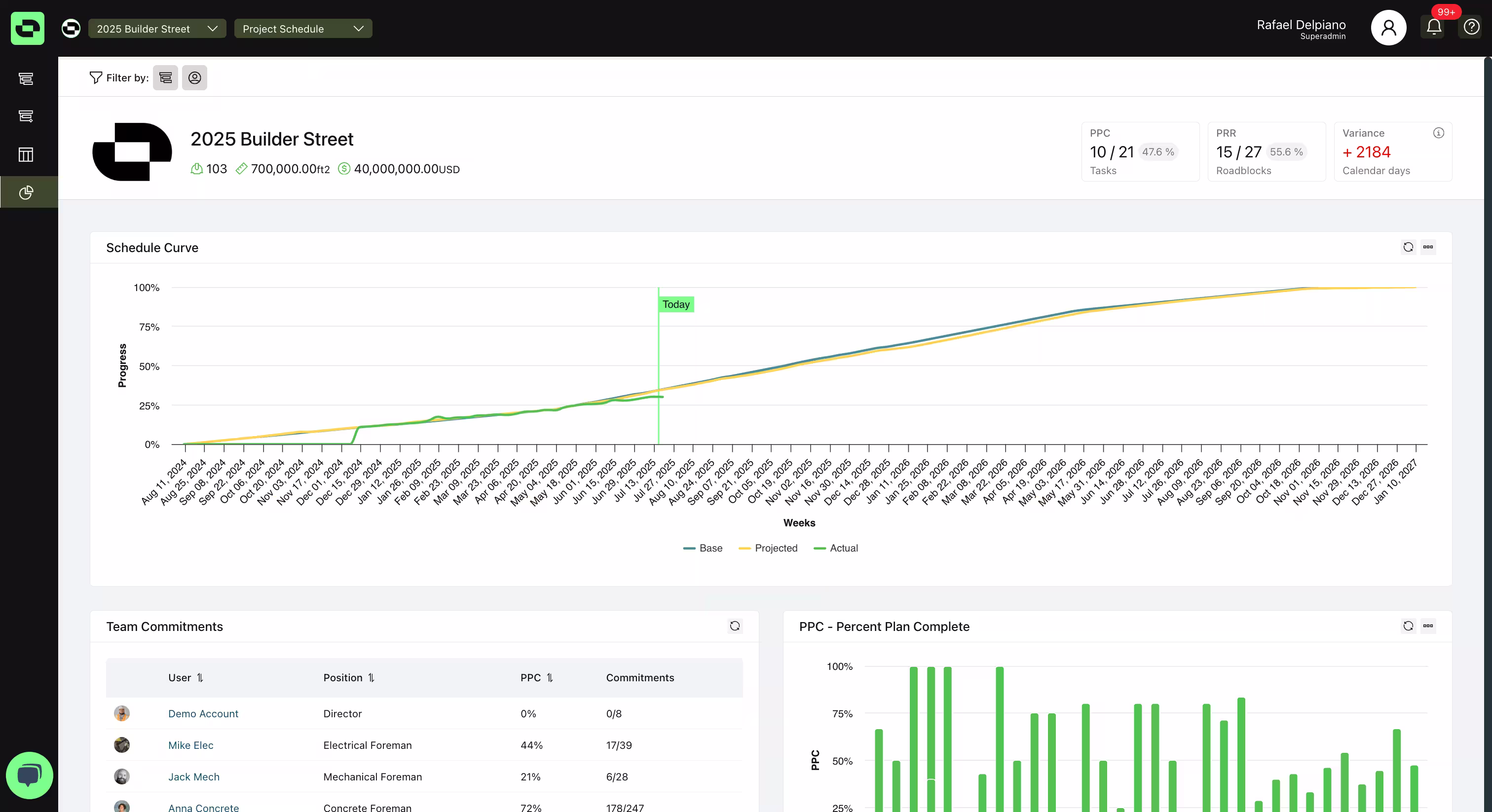The width and height of the screenshot is (1492, 812).
Task: Click the page vertical scrollbar
Action: [1488, 435]
